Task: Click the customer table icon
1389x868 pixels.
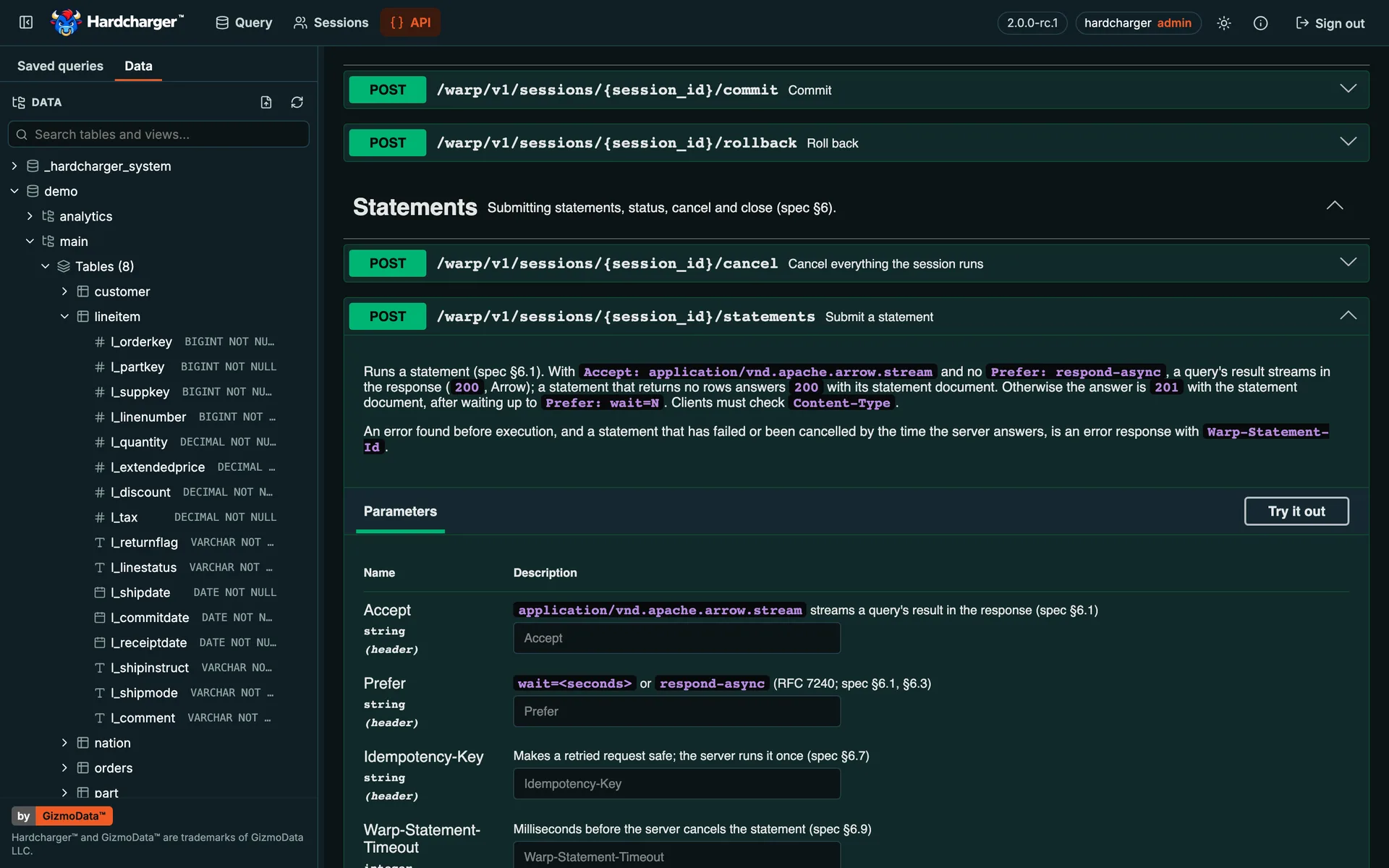Action: [x=82, y=291]
